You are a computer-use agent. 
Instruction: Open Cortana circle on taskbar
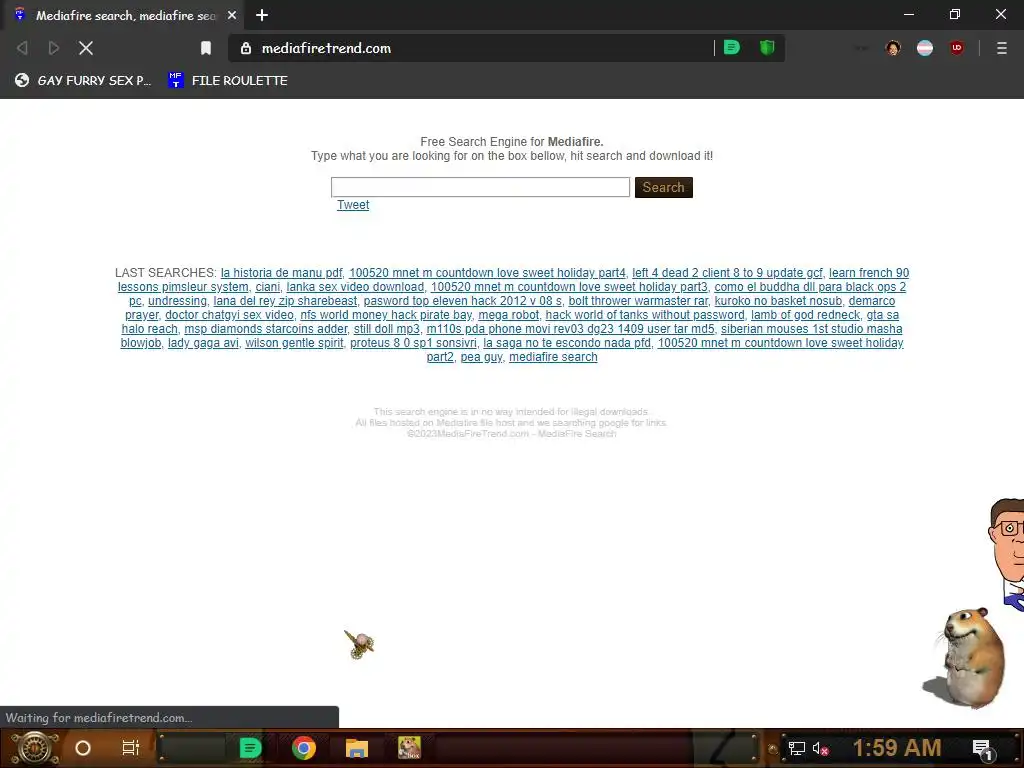pyautogui.click(x=83, y=748)
